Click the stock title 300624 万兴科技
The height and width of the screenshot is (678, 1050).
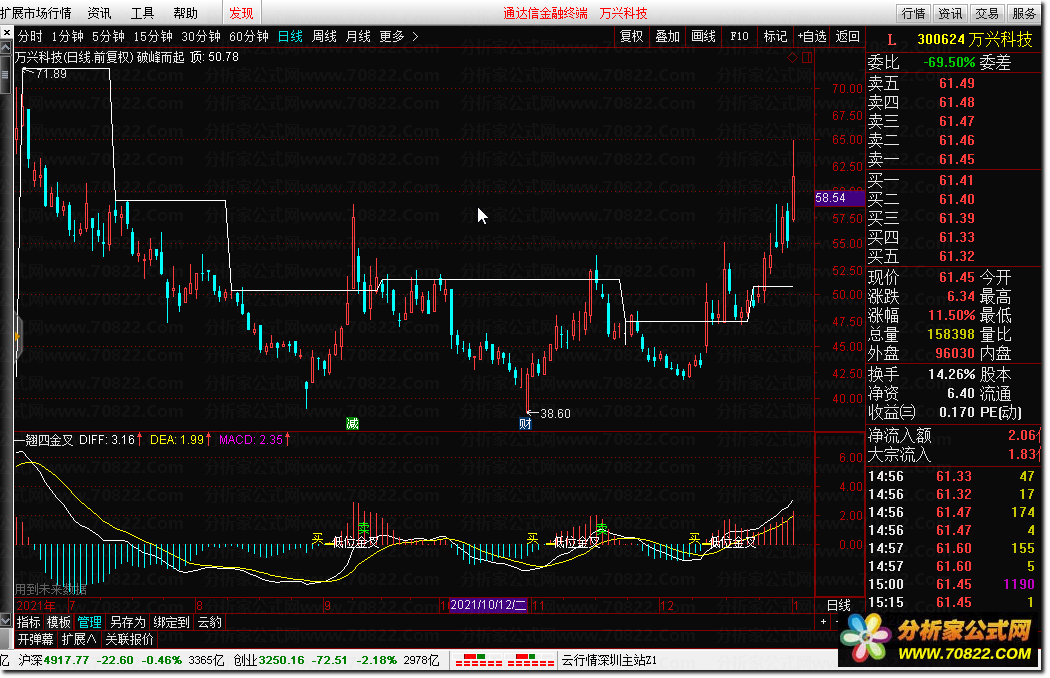coord(974,40)
